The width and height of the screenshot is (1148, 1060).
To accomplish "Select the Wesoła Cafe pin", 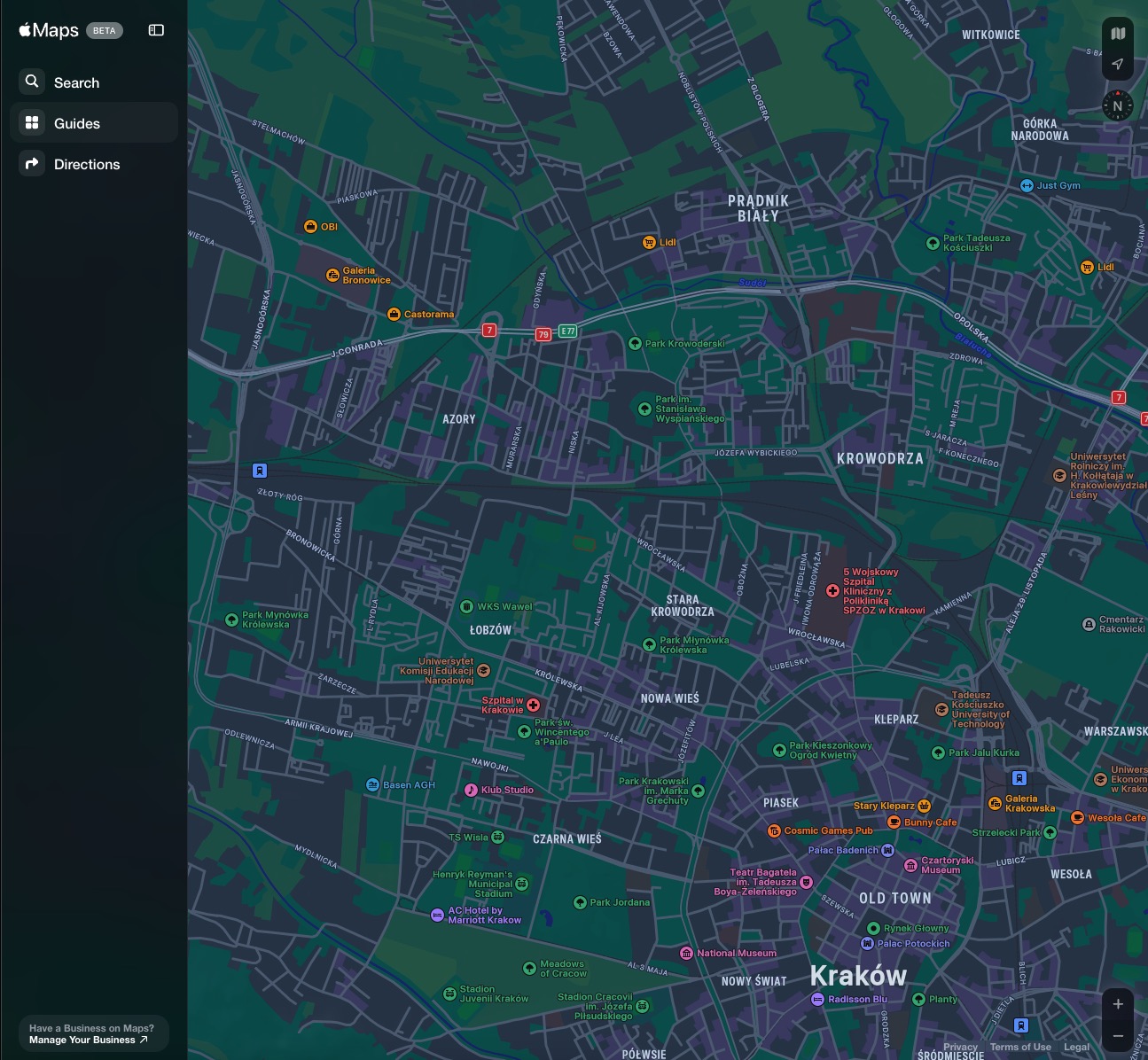I will (1077, 817).
